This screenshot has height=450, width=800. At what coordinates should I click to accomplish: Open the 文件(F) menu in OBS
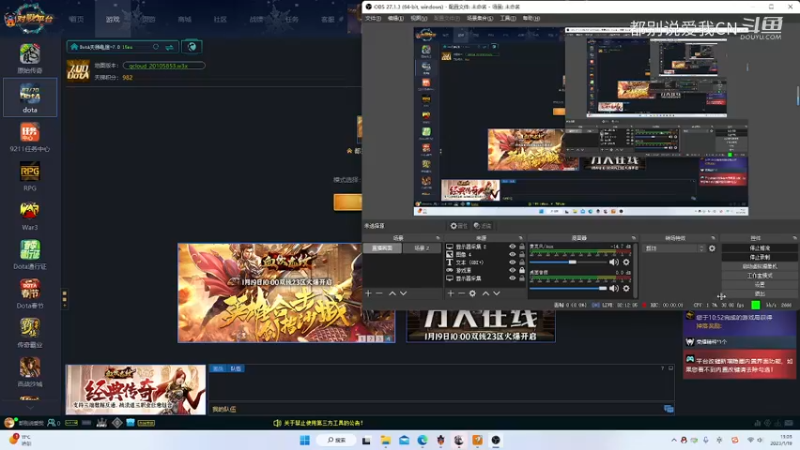[373, 18]
